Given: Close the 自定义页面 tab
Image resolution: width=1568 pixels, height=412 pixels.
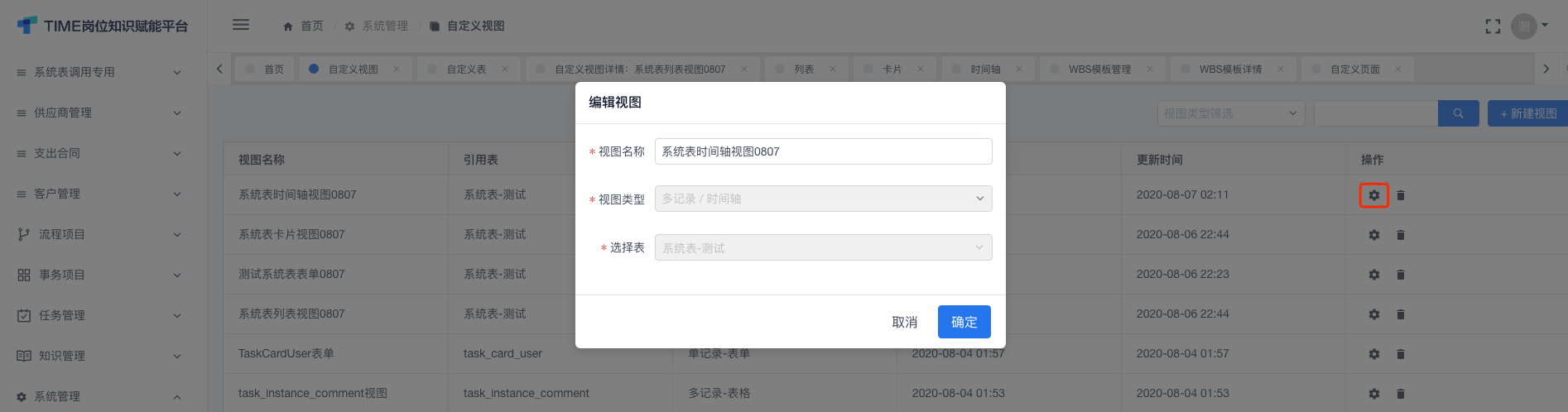Looking at the screenshot, I should 1398,69.
